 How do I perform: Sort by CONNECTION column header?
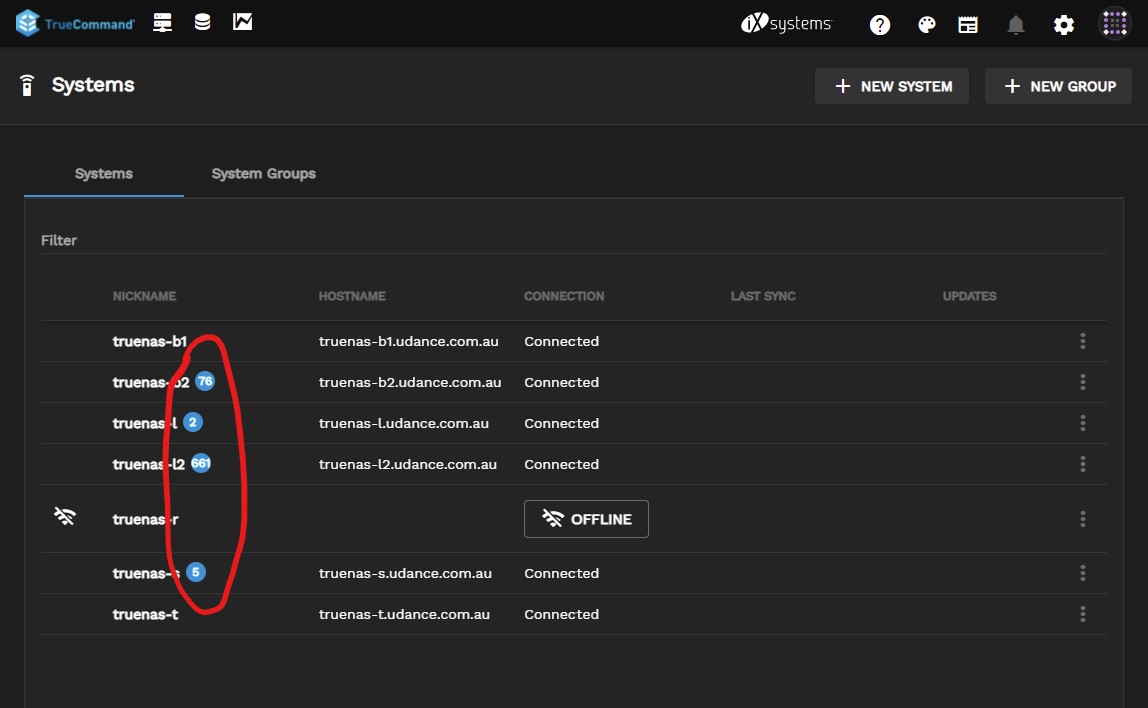coord(564,297)
